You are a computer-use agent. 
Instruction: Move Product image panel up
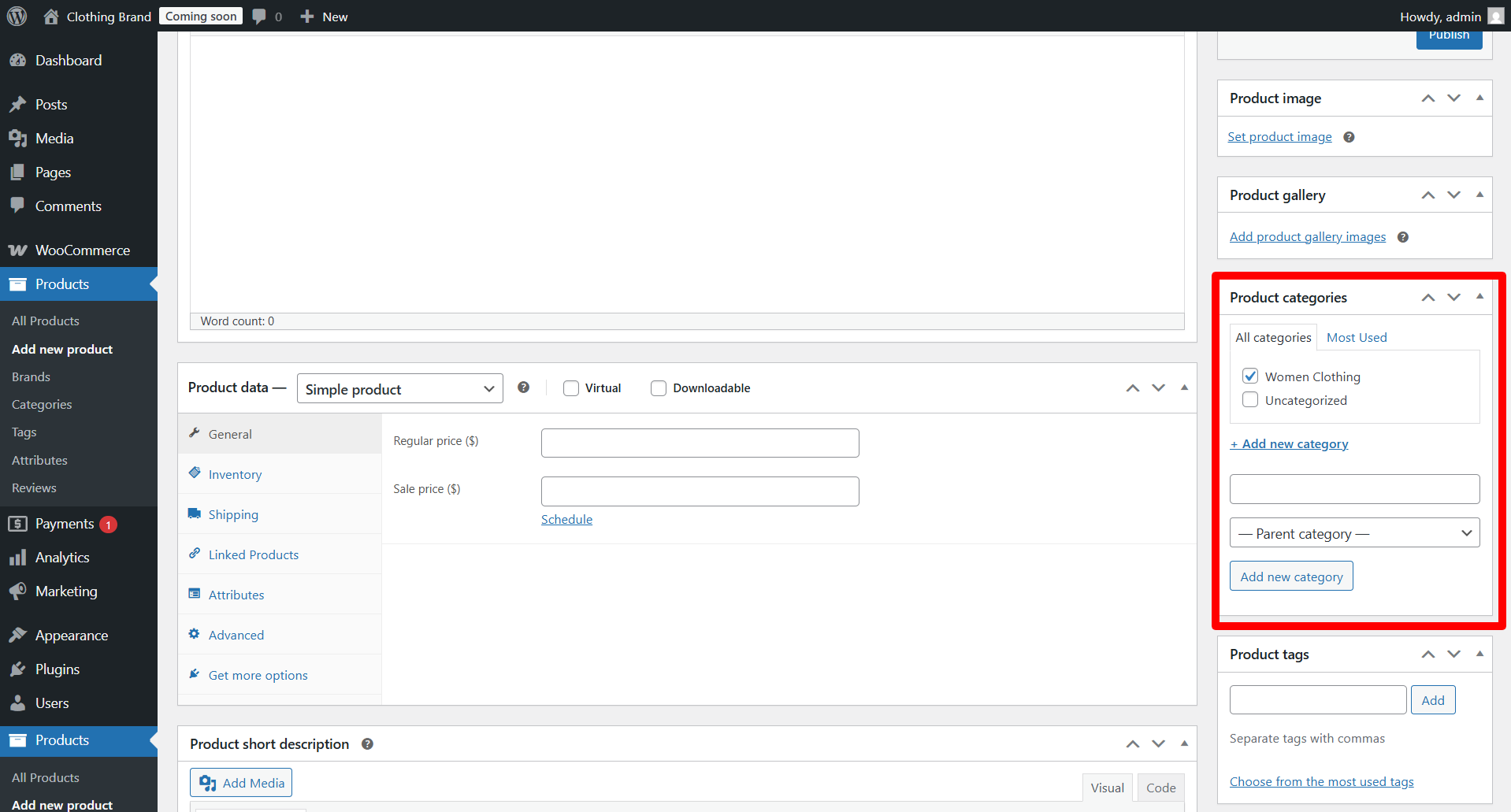(x=1427, y=98)
